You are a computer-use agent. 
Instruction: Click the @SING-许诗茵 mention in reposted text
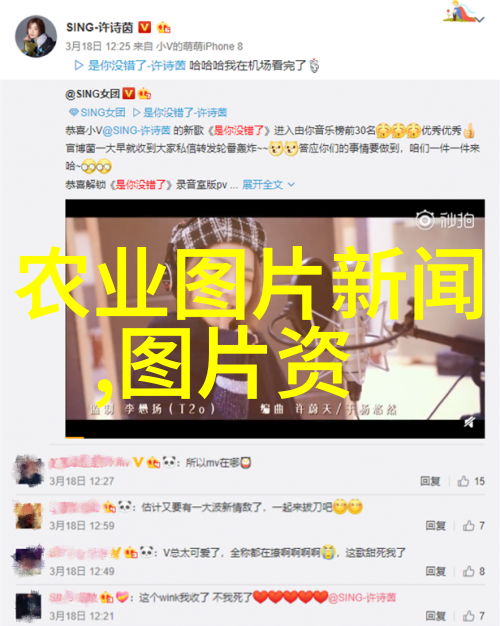pos(136,130)
